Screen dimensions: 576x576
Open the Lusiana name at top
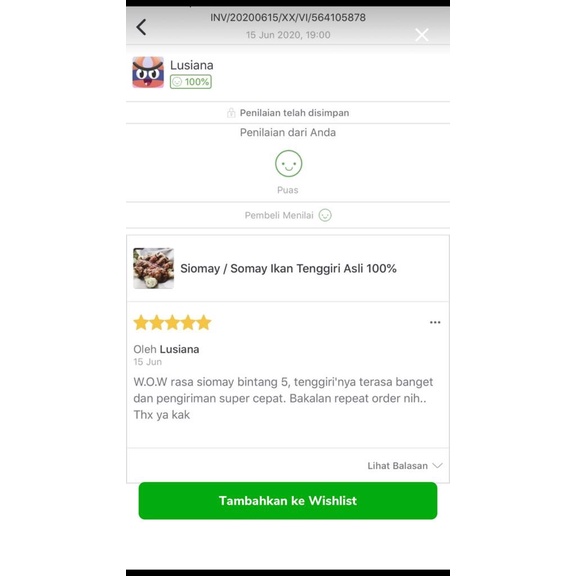(191, 65)
